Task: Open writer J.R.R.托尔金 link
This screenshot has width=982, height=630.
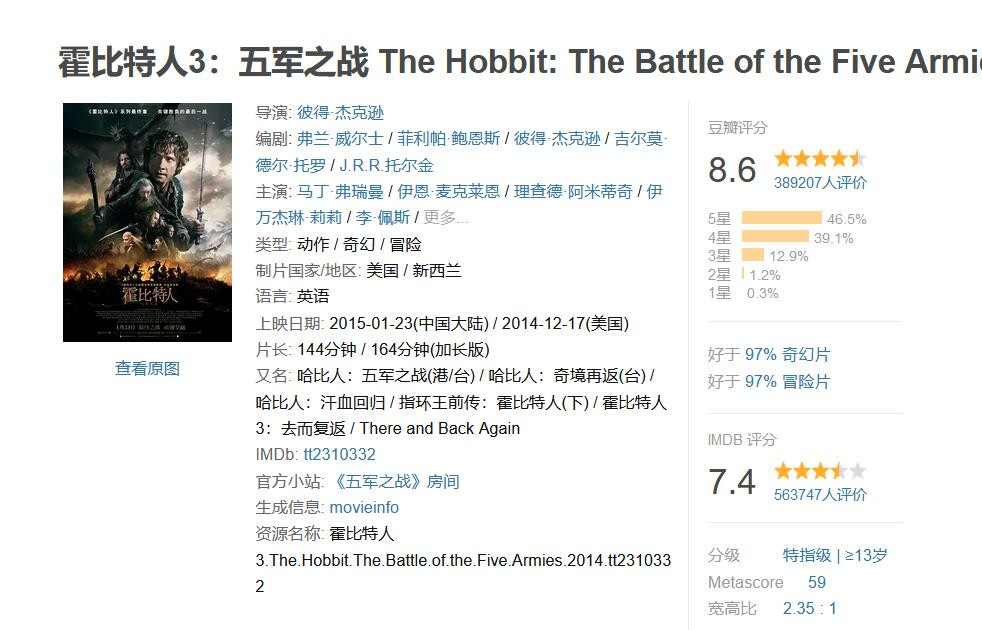Action: click(386, 165)
